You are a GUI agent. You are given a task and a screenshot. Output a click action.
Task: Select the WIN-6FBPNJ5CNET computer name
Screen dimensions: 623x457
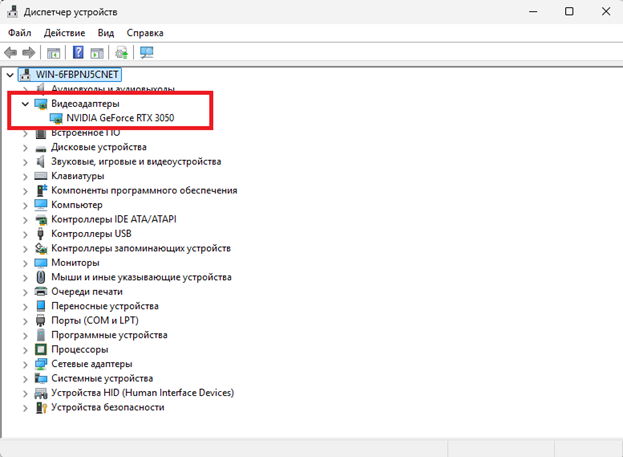click(77, 75)
